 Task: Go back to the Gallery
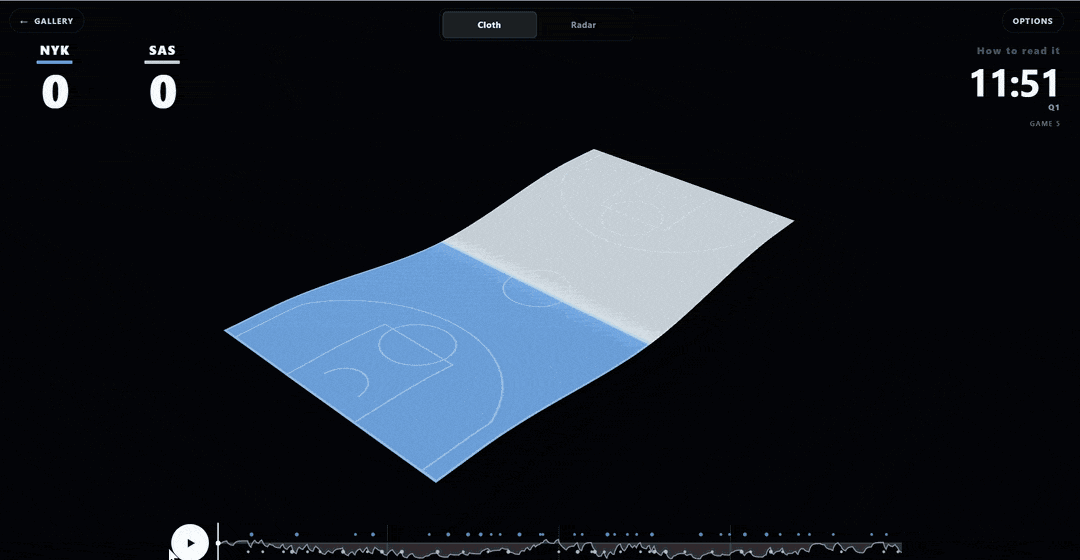pos(47,21)
